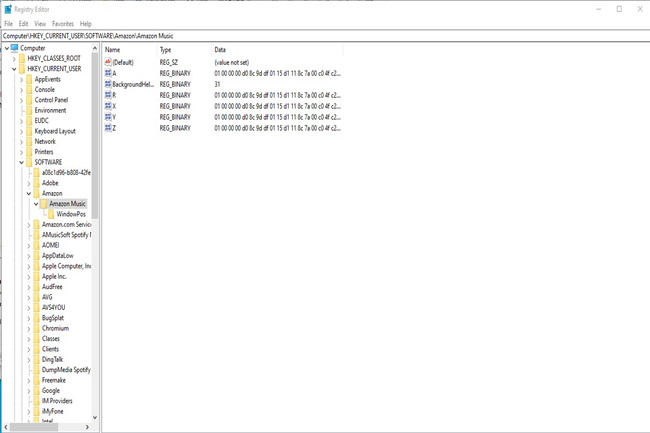650x433 pixels.
Task: Click the WindowPos folder icon
Action: click(x=51, y=214)
